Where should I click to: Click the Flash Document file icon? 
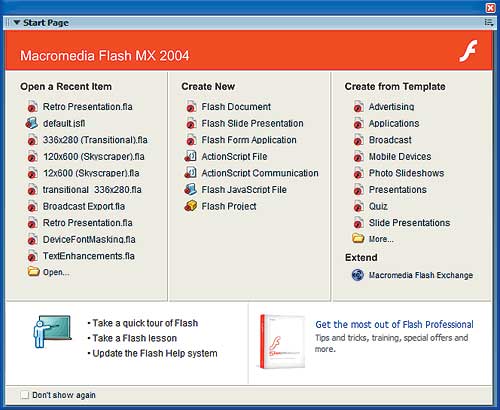click(191, 107)
